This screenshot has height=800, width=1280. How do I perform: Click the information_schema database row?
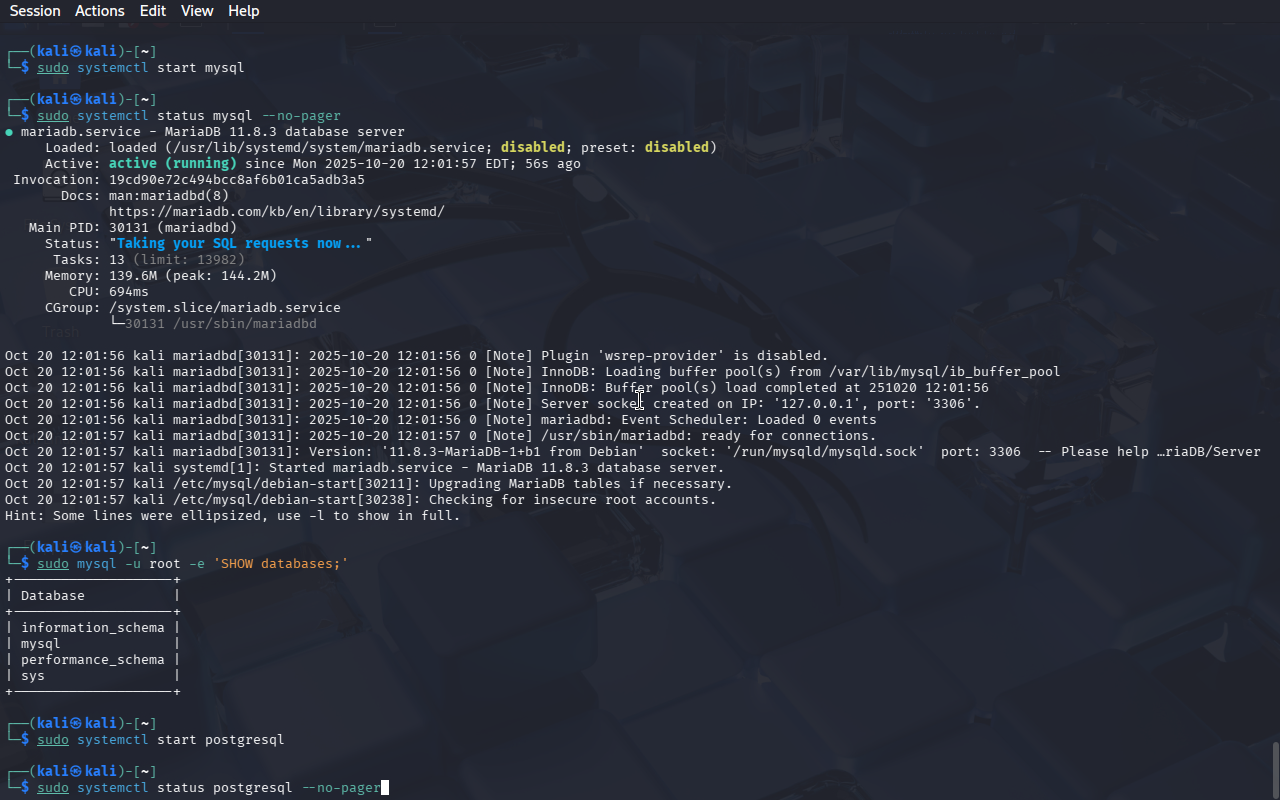pyautogui.click(x=92, y=628)
